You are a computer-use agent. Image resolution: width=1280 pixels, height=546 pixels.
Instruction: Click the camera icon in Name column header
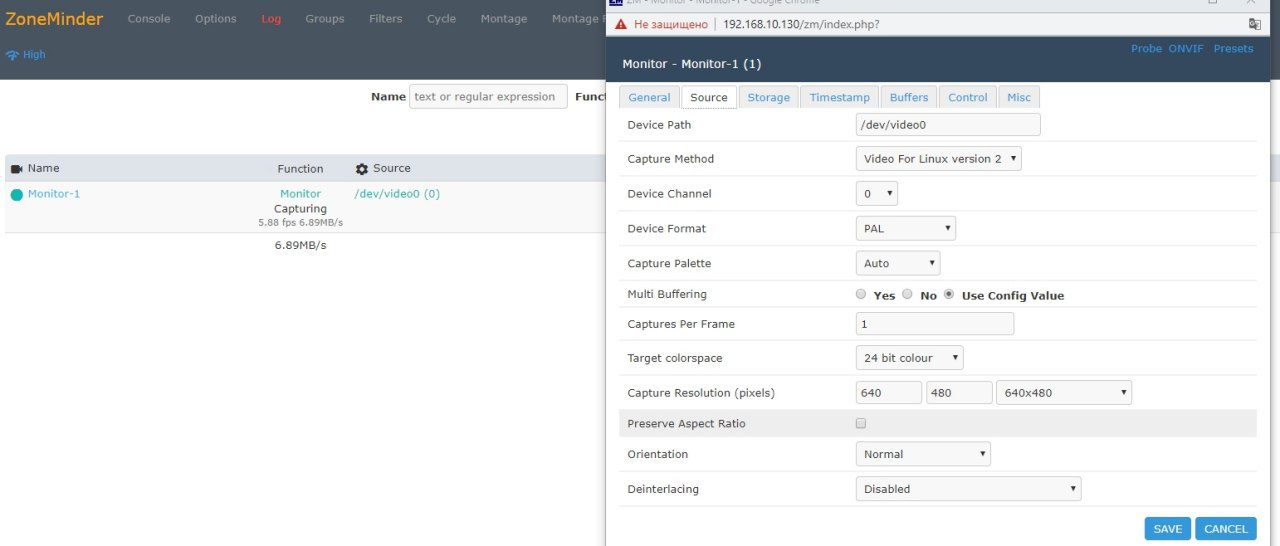(x=16, y=169)
